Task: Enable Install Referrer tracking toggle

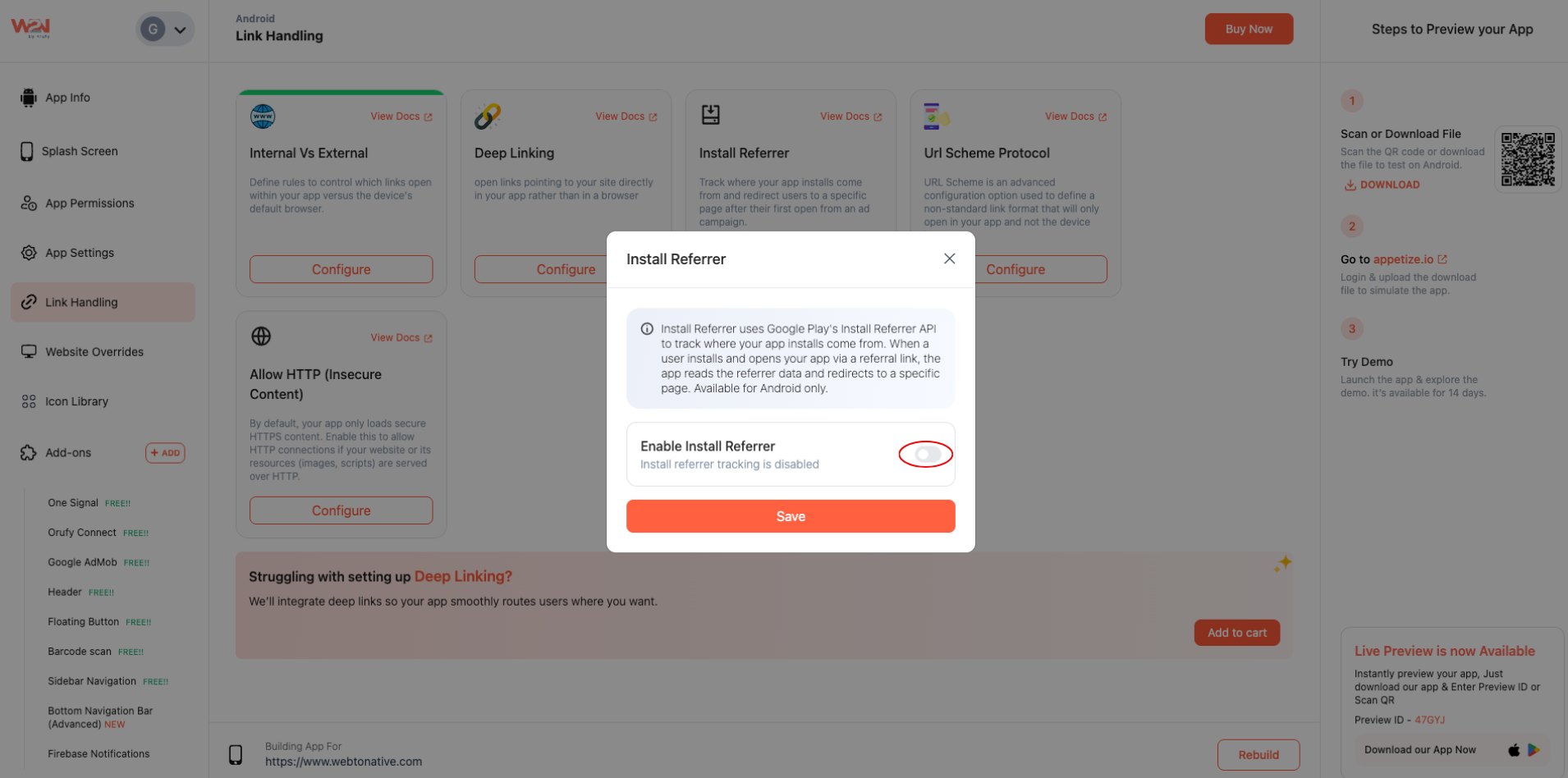Action: point(925,454)
